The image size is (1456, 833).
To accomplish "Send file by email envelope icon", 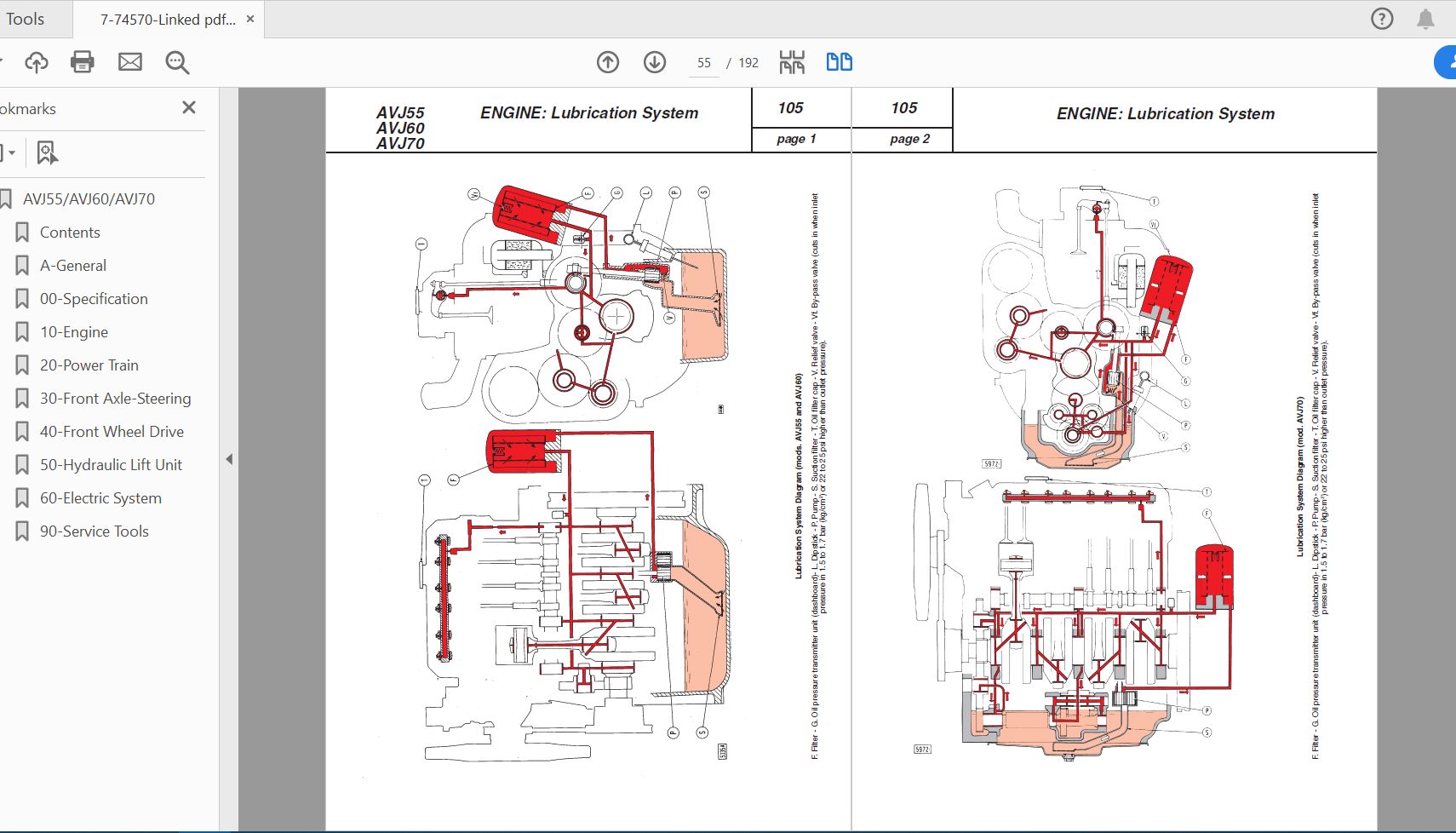I will pos(130,61).
